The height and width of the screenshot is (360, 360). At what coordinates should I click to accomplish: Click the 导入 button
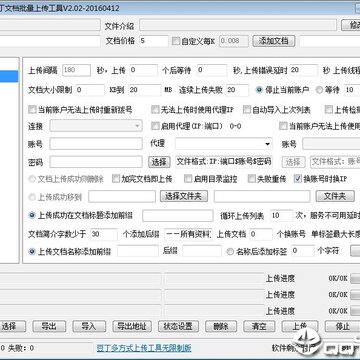(89, 326)
